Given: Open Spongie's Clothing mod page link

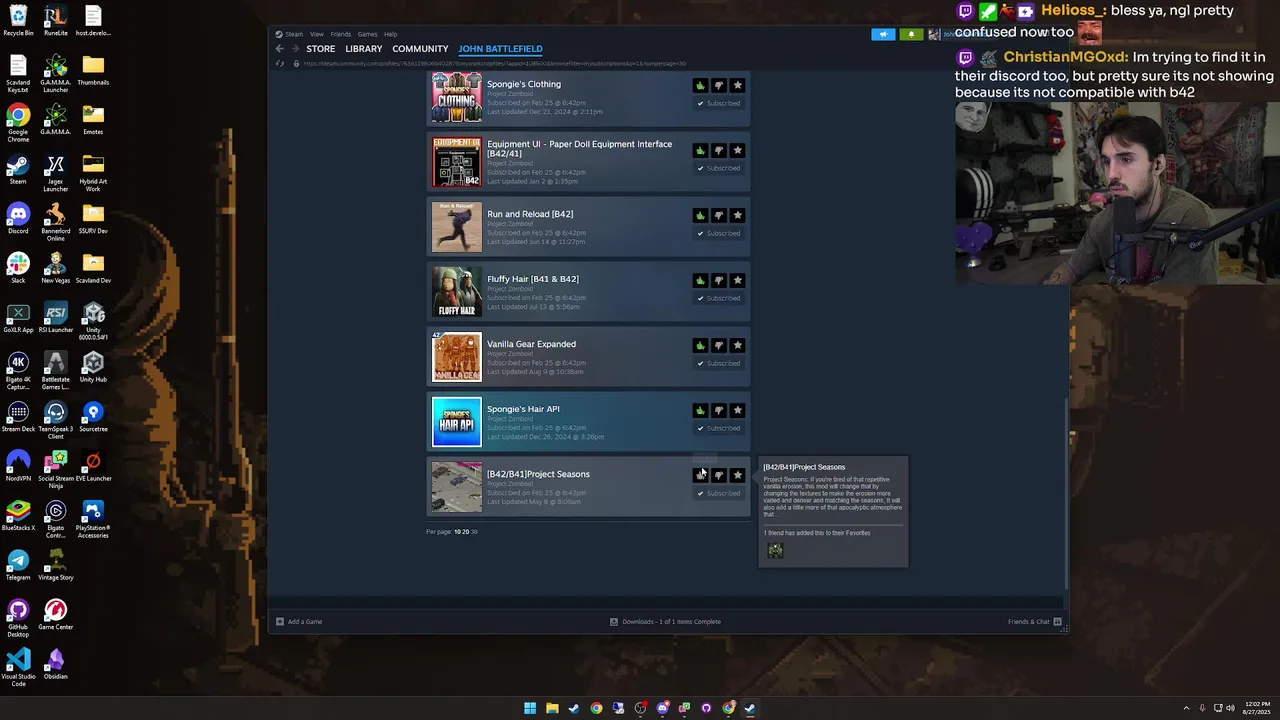Looking at the screenshot, I should point(524,84).
